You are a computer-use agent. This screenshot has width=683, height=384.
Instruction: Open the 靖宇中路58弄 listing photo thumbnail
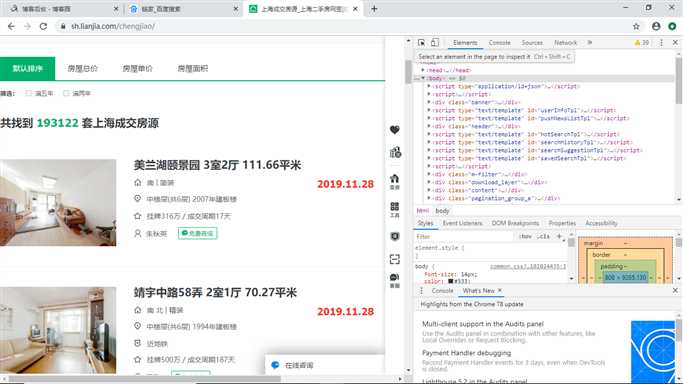click(x=58, y=330)
